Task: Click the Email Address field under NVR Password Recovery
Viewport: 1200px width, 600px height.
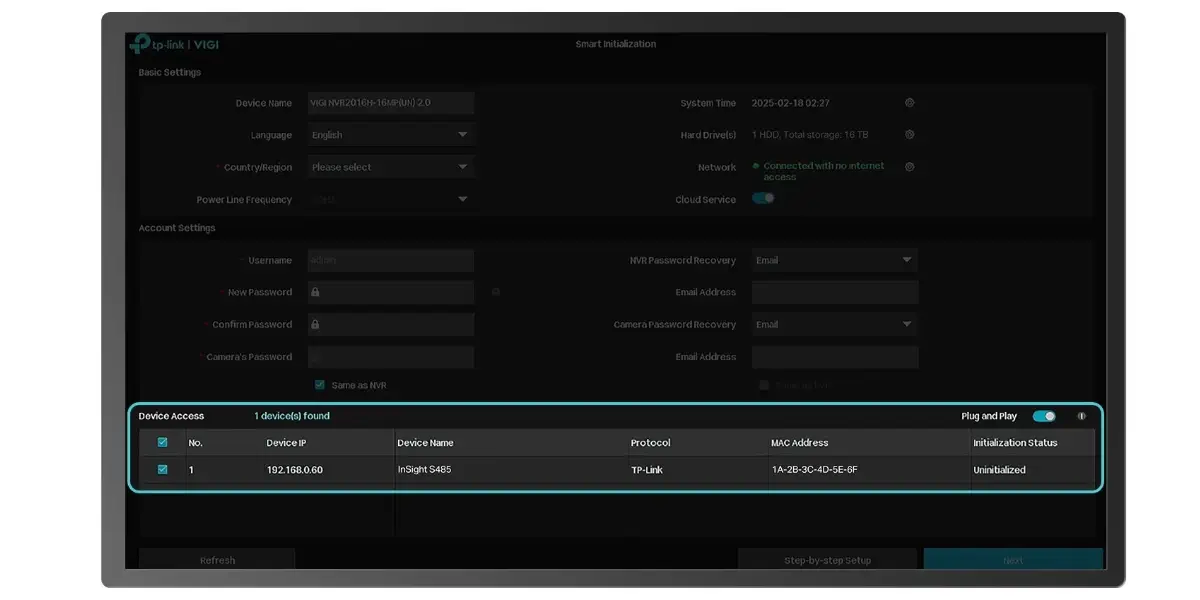Action: [x=835, y=292]
